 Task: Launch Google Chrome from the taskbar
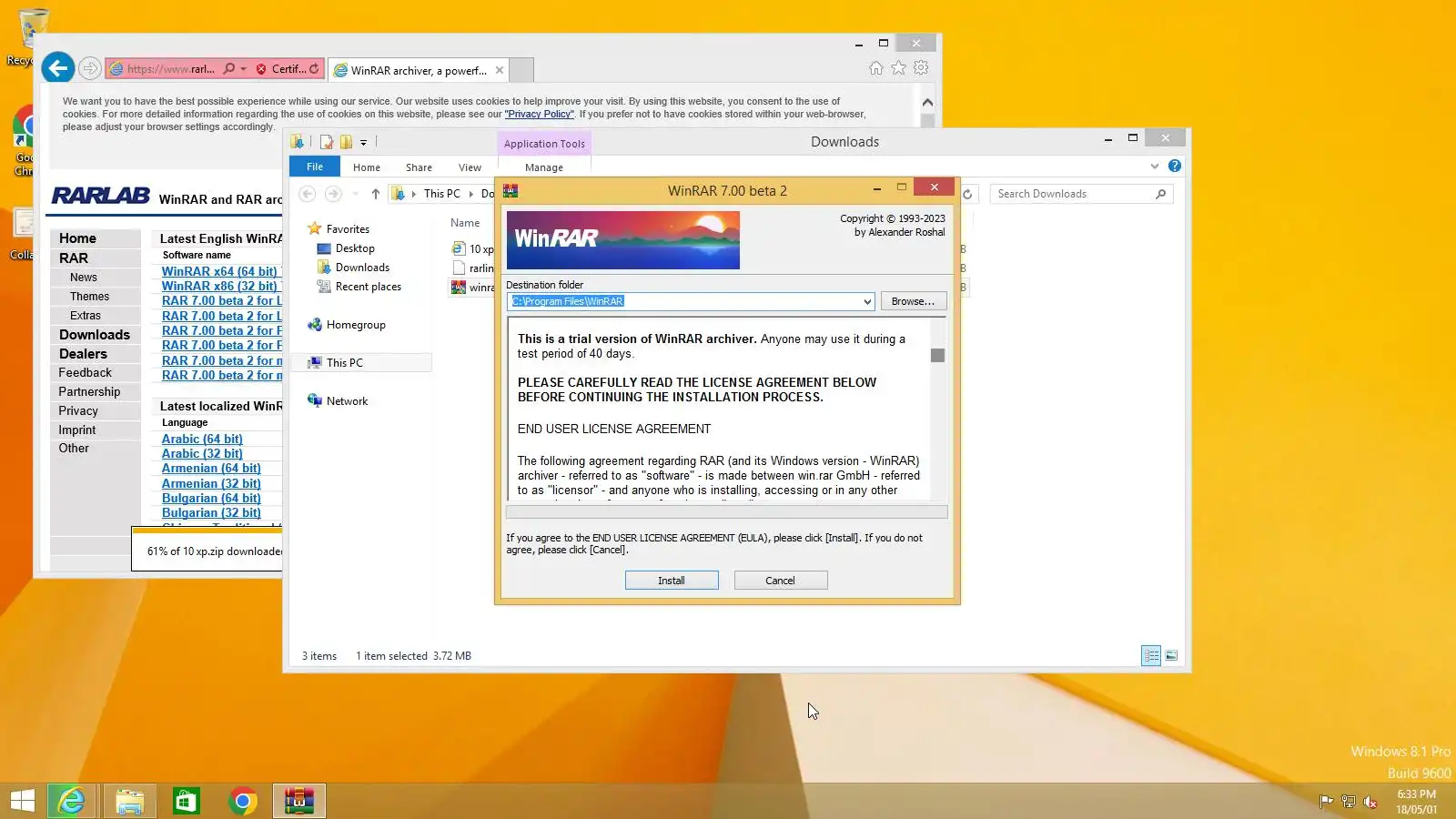click(x=242, y=801)
